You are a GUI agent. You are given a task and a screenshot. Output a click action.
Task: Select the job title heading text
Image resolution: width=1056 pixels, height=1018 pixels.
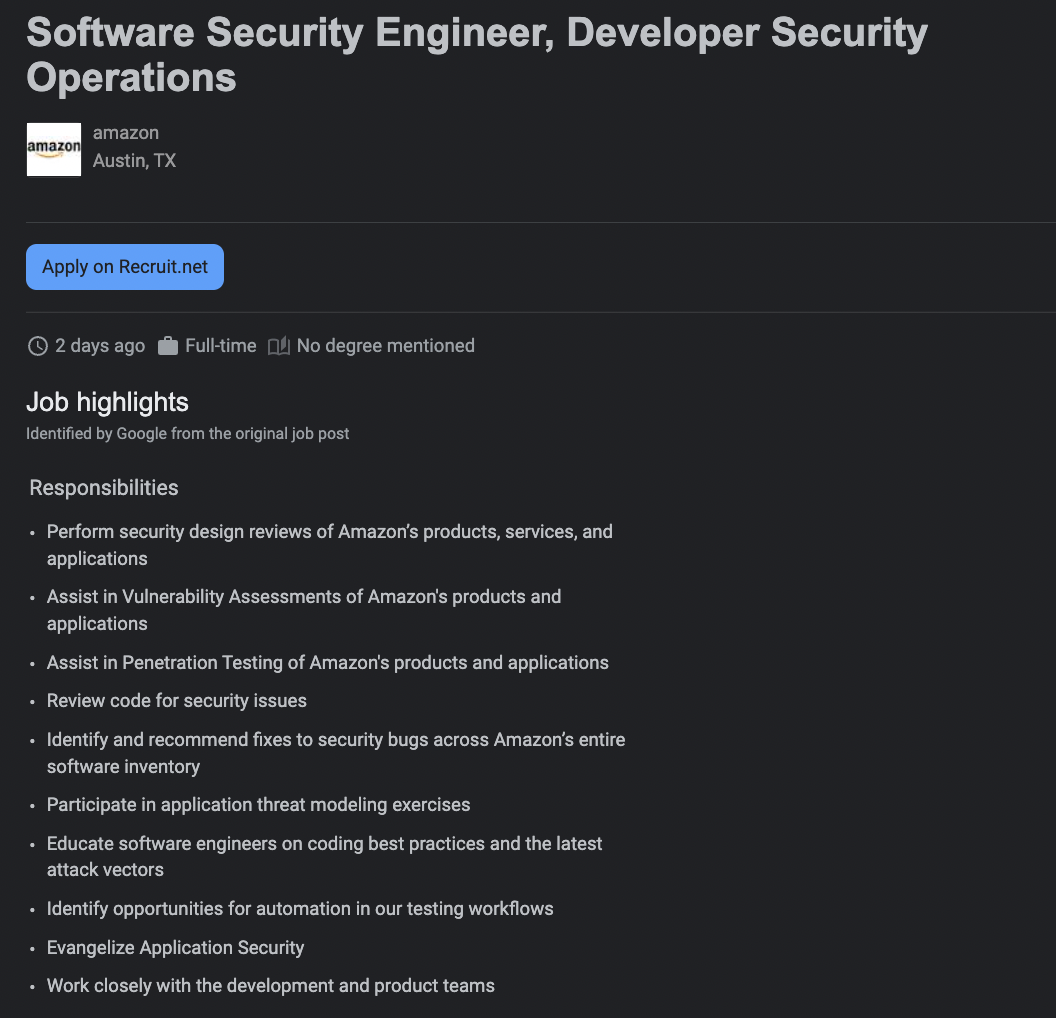pos(477,55)
